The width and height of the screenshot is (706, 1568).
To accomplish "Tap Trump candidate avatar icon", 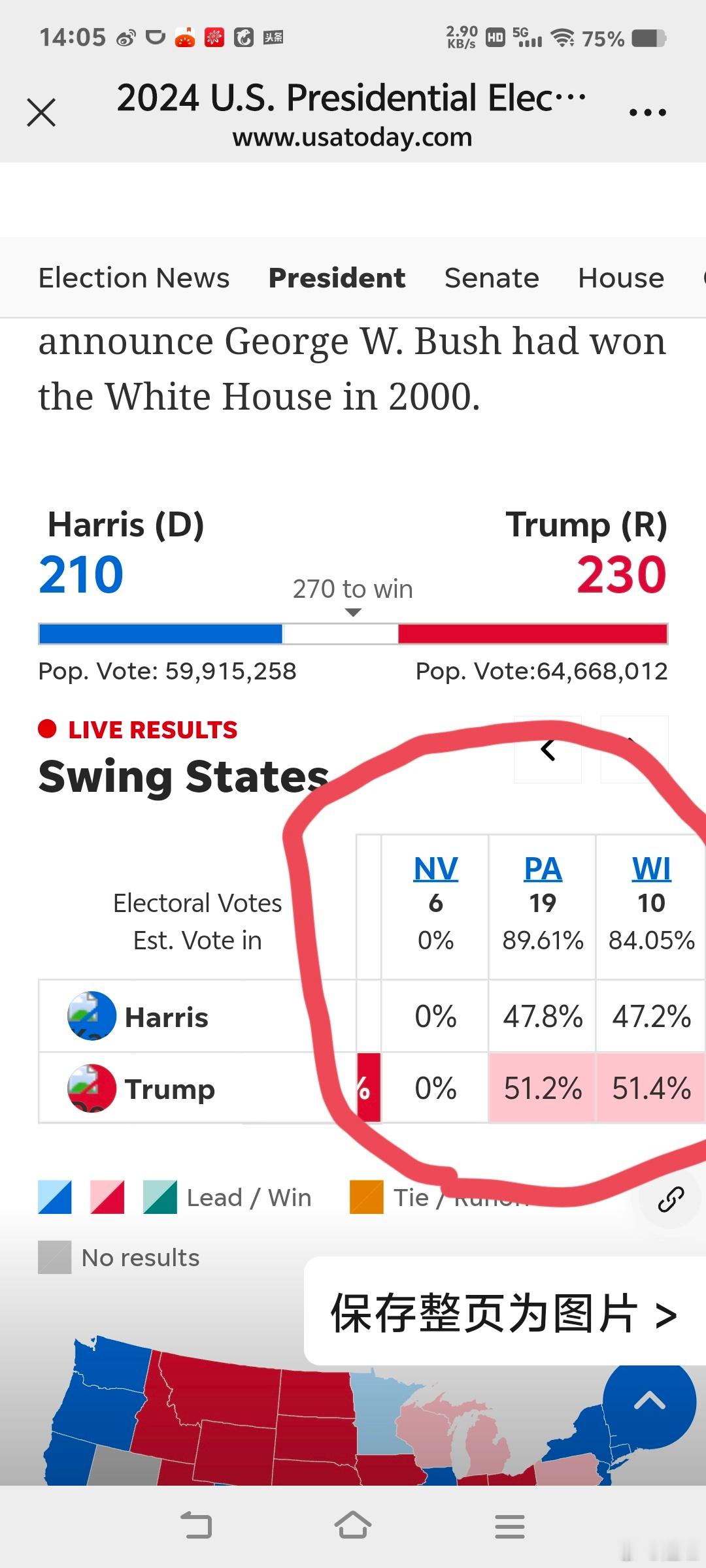I will tap(92, 1088).
